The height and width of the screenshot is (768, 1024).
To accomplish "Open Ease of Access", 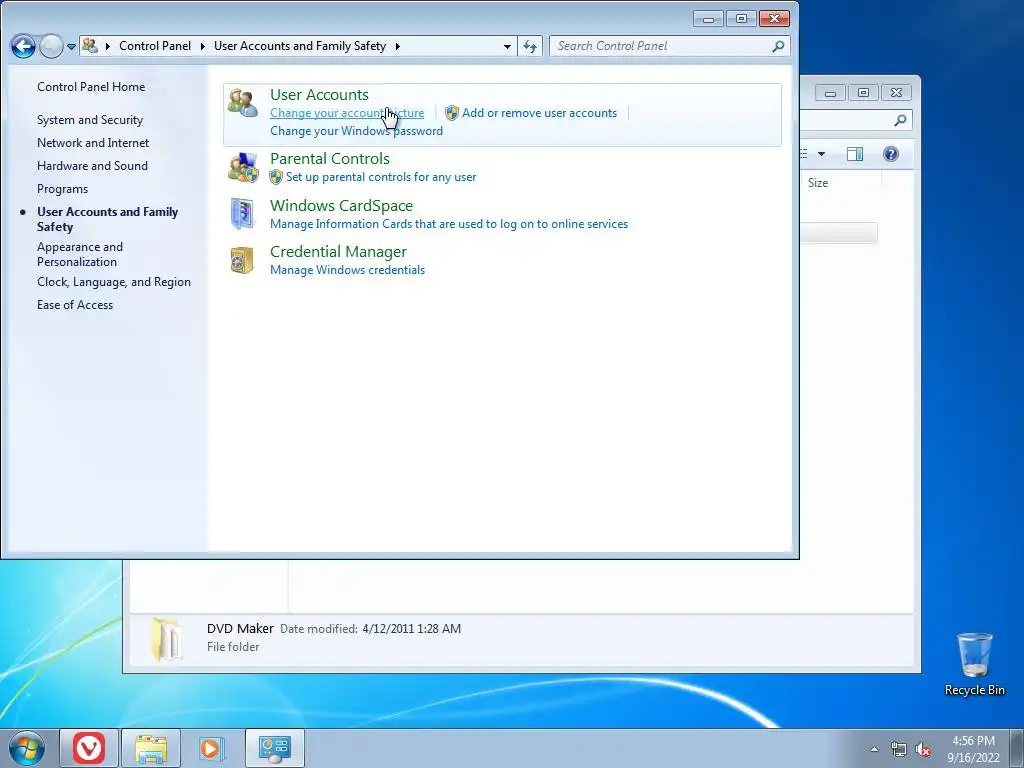I will 74,305.
